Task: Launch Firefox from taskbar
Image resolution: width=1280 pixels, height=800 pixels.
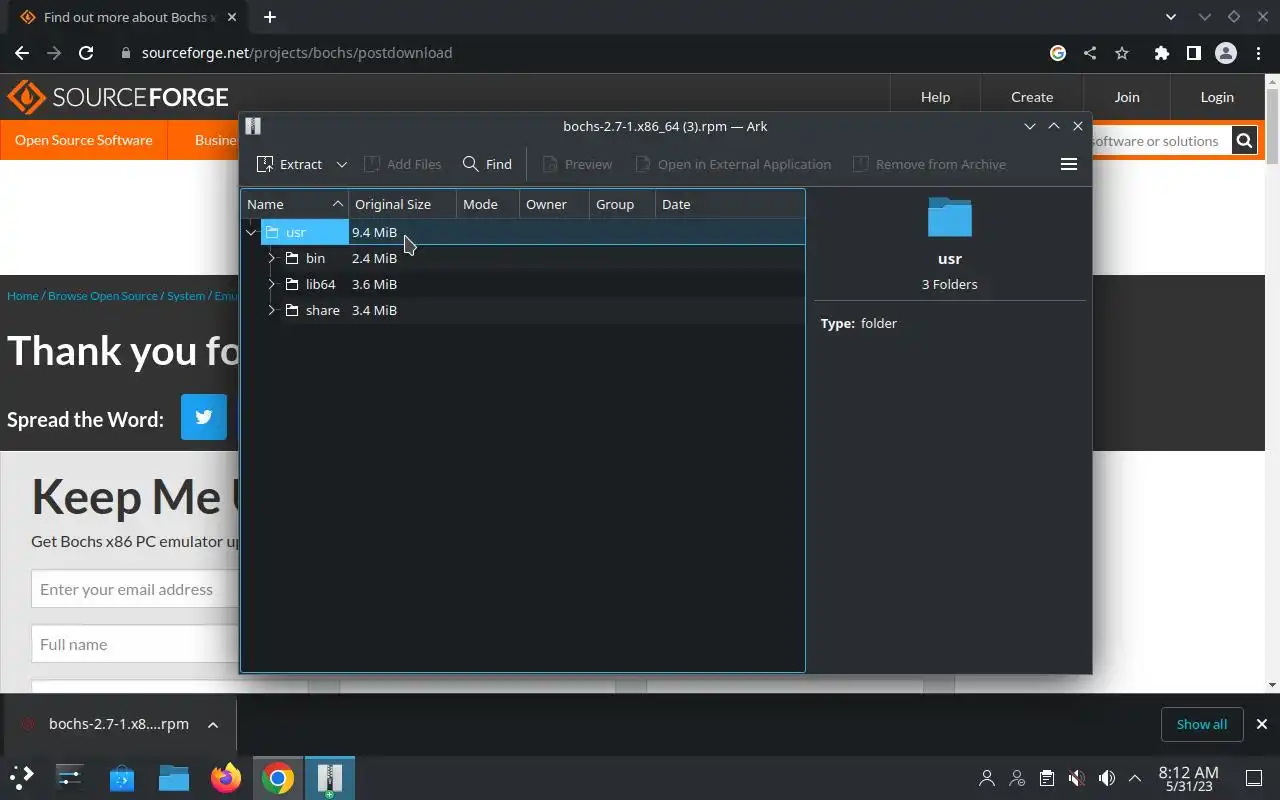Action: (x=226, y=777)
